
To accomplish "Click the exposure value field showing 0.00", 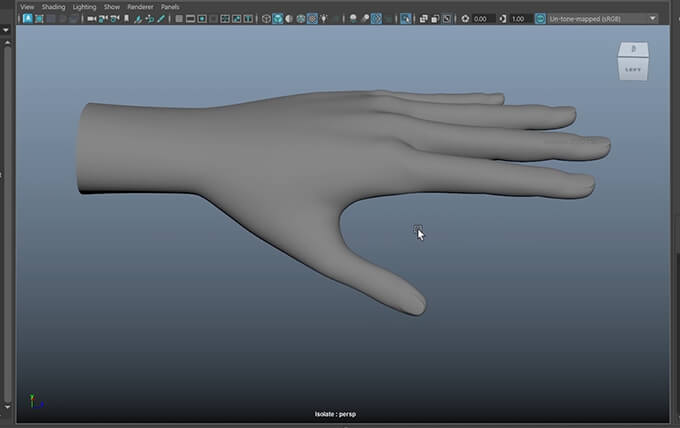I will [482, 18].
